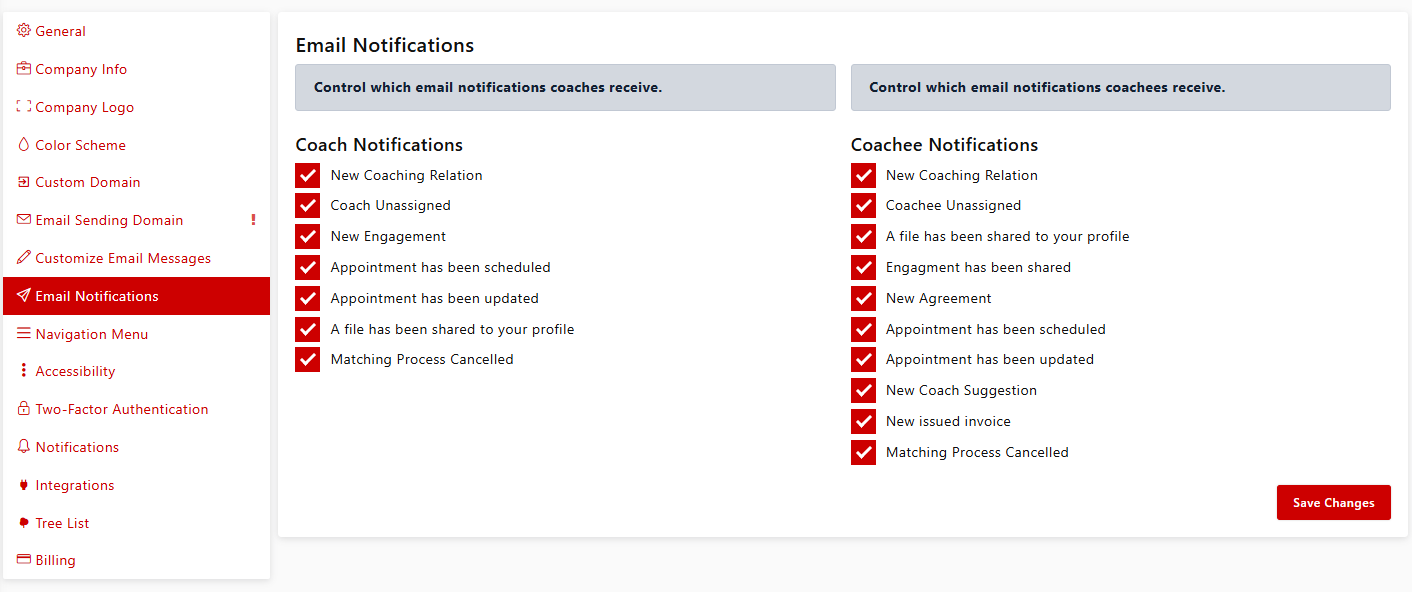Click the red exclamation warning on Email Sending Domain
The image size is (1412, 592).
point(253,220)
